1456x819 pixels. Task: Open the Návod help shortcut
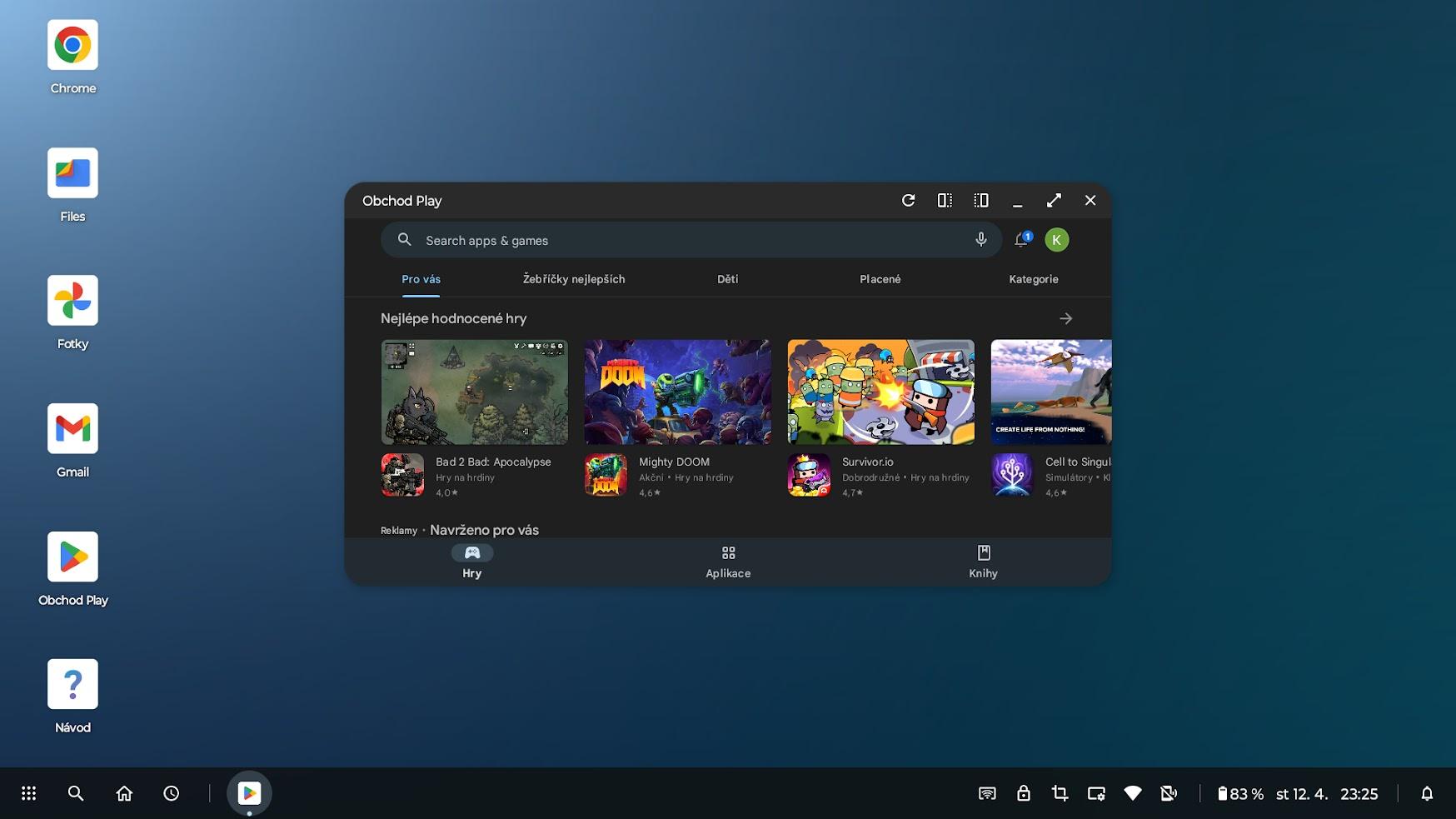click(x=72, y=684)
